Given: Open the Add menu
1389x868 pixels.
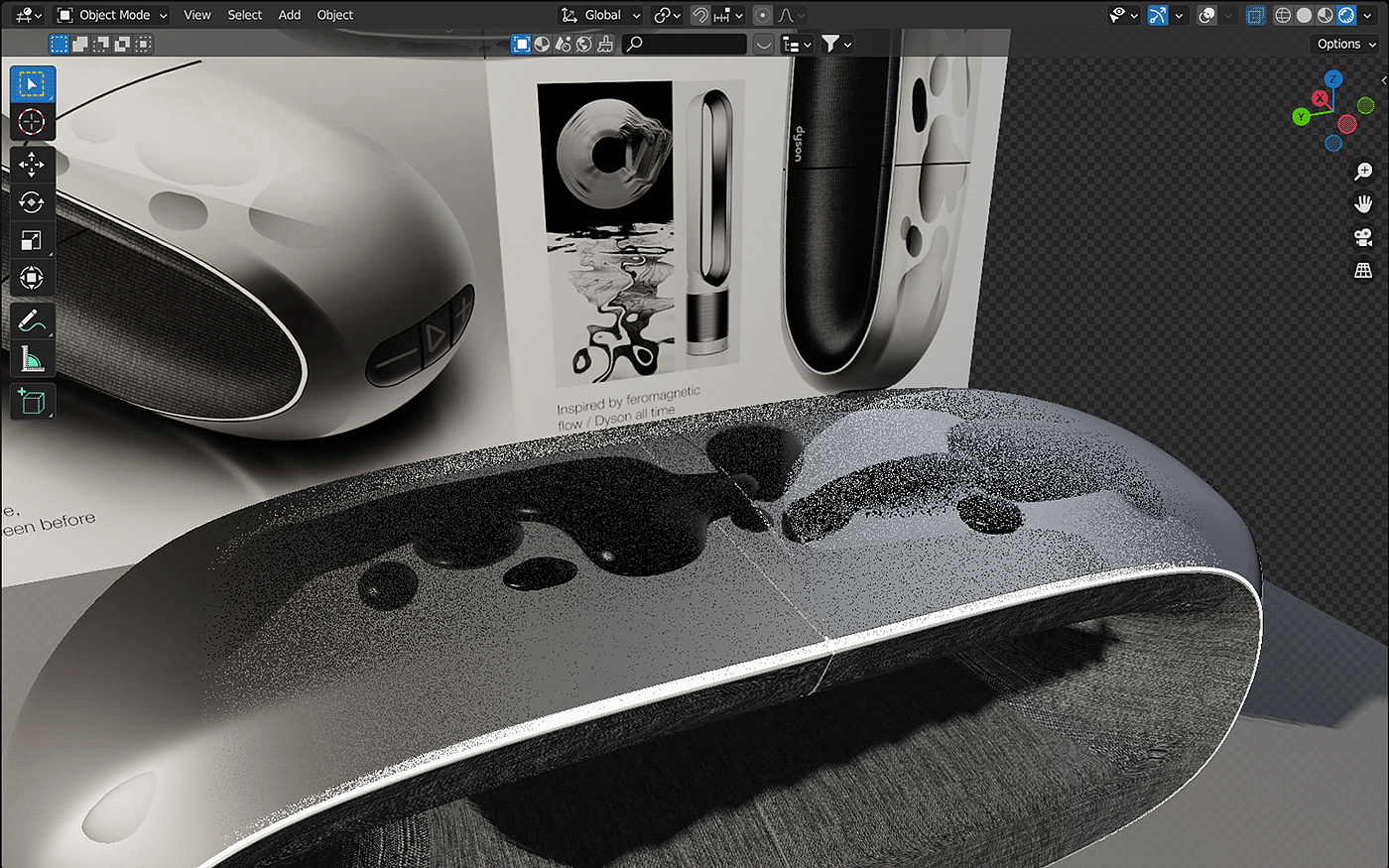Looking at the screenshot, I should coord(289,15).
